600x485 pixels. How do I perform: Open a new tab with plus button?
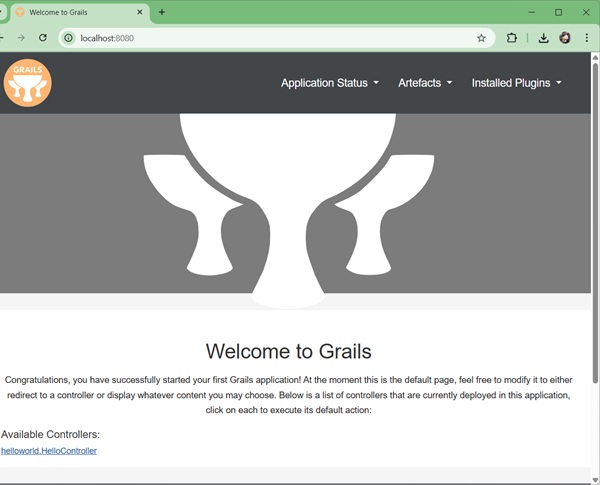pyautogui.click(x=162, y=12)
